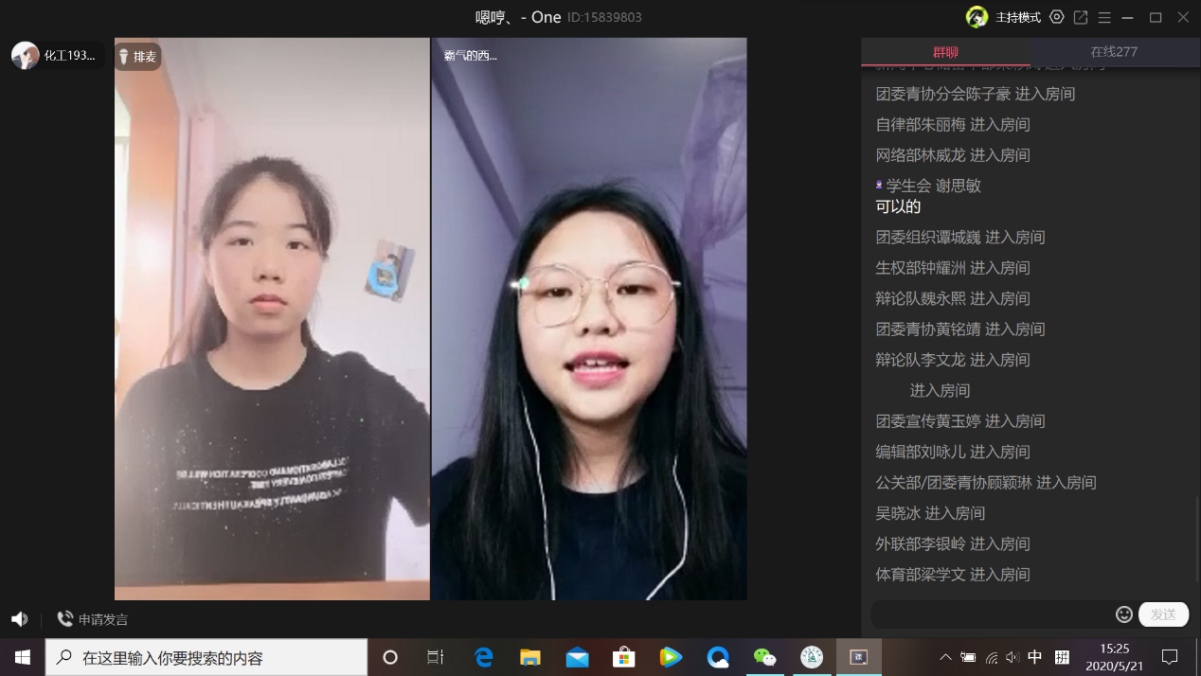The width and height of the screenshot is (1201, 676).
Task: Select the right video feed with glasses
Action: 589,320
